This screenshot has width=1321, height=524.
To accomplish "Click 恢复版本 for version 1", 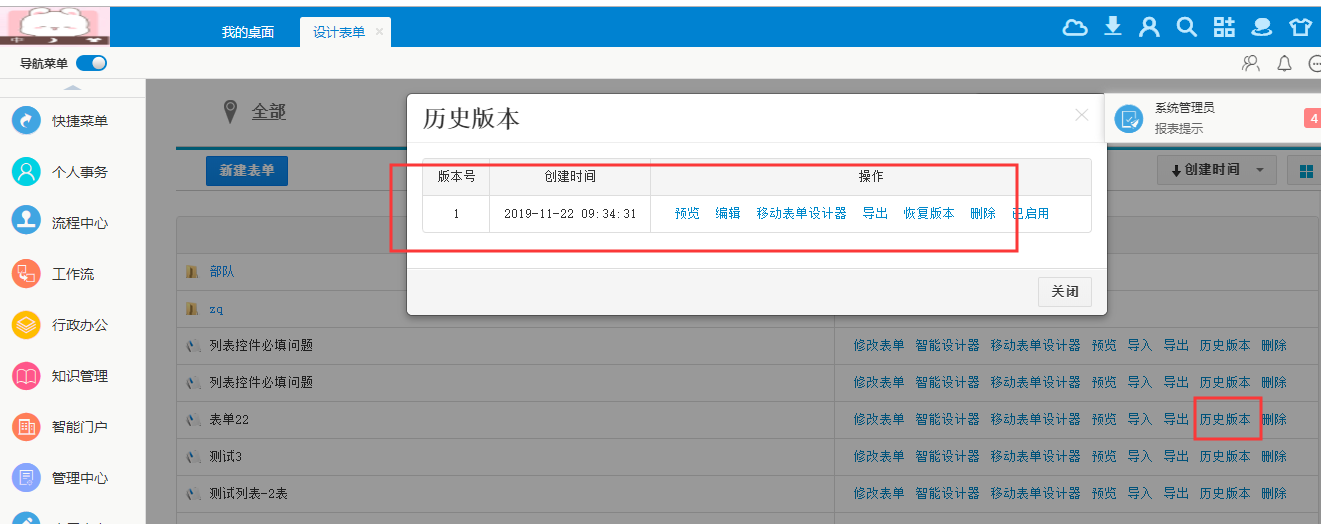I will (929, 213).
